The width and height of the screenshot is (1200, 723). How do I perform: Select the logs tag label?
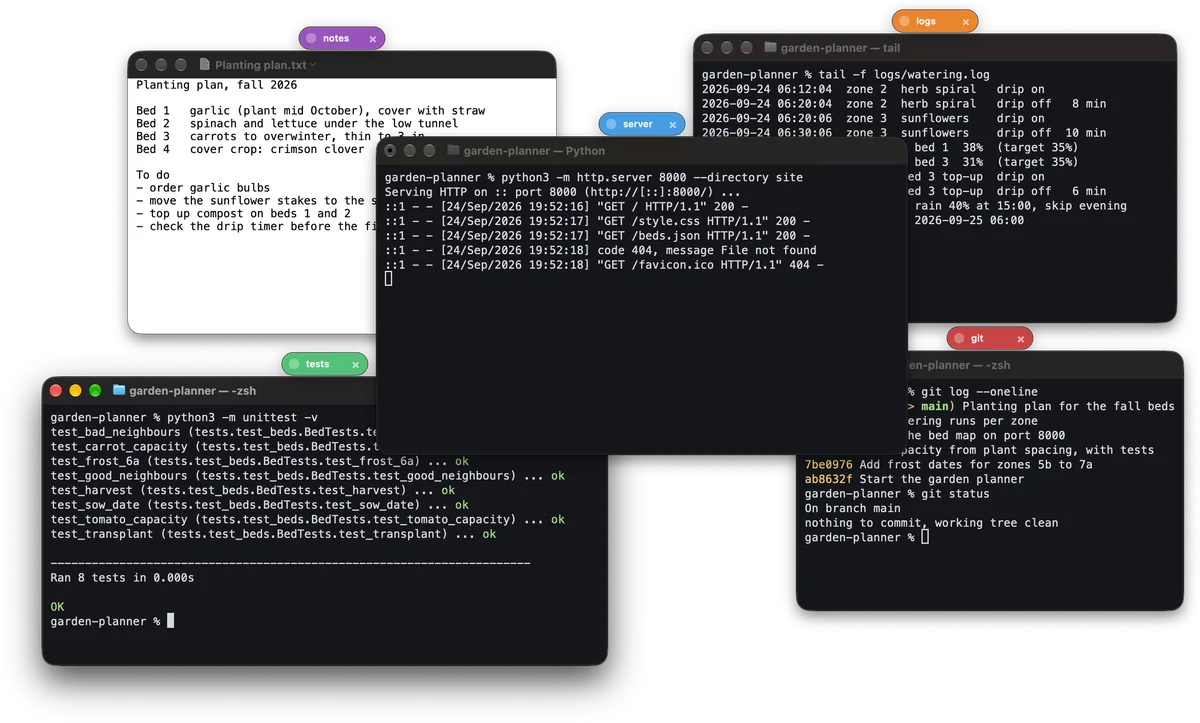(x=926, y=21)
